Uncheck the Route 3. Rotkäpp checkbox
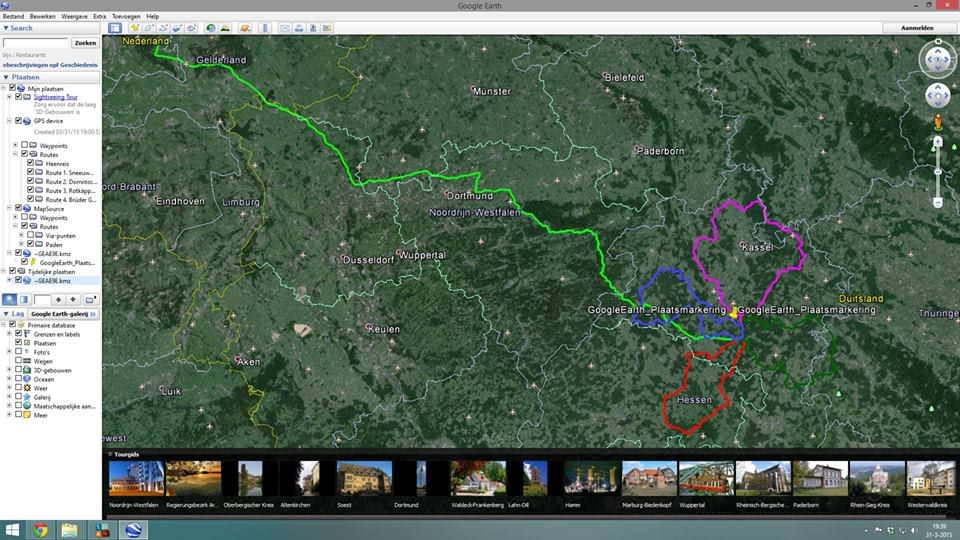The image size is (960, 540). [x=31, y=190]
